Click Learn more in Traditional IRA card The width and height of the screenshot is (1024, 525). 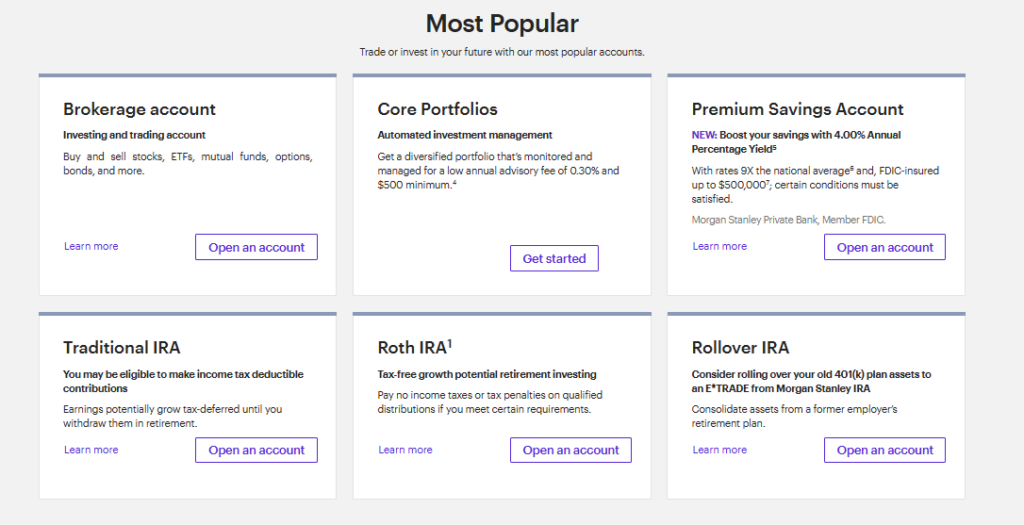tap(91, 450)
